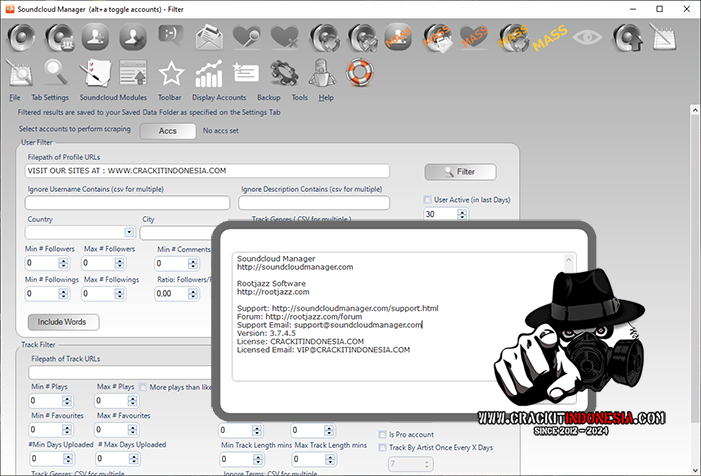This screenshot has height=476, width=701.
Task: Open the Soundcloud Modules menu
Action: [x=113, y=98]
